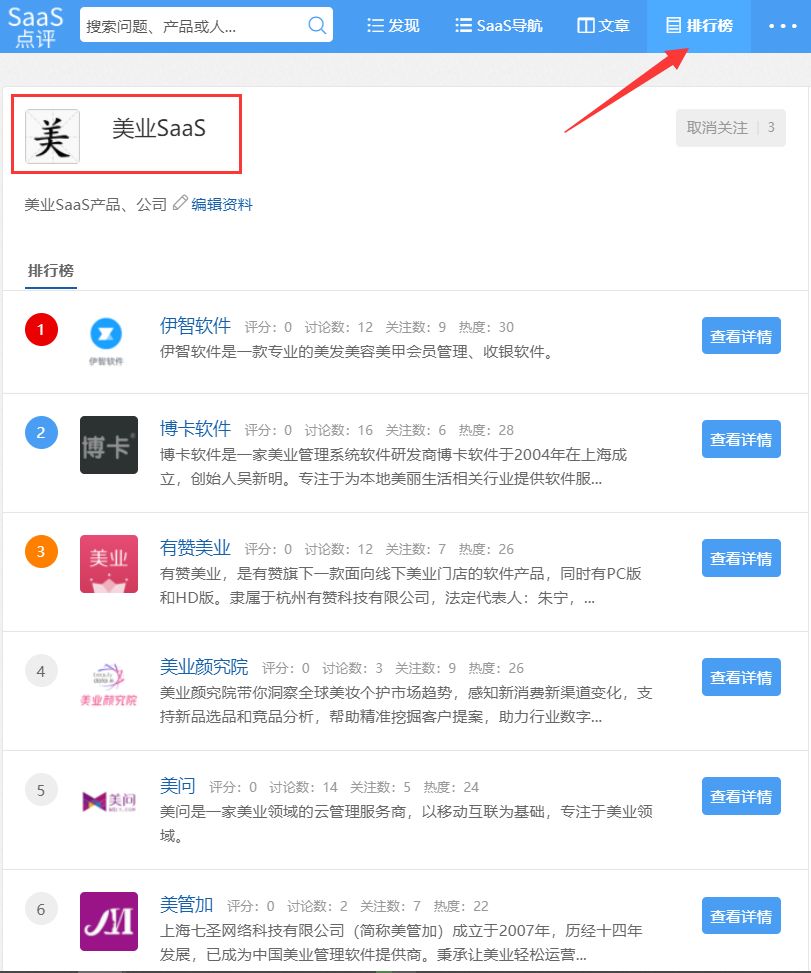This screenshot has height=973, width=811.
Task: Expand the three-dot more menu
Action: (x=782, y=26)
